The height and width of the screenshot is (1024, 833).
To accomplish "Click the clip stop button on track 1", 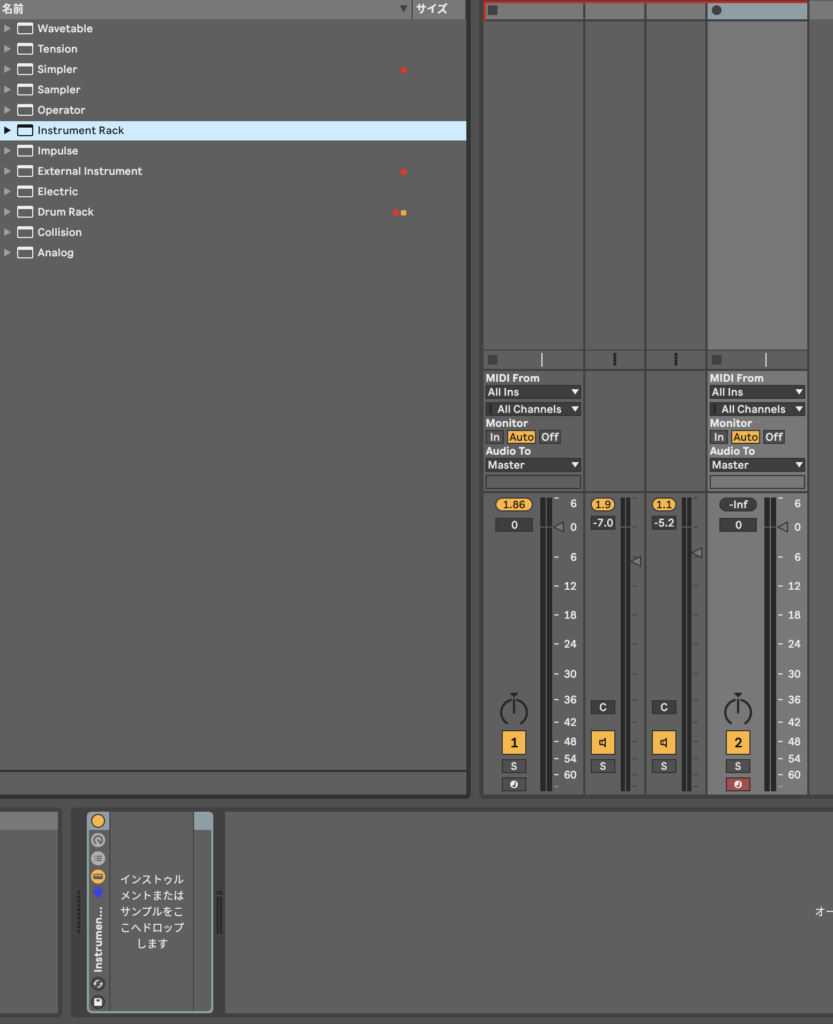I will [492, 359].
